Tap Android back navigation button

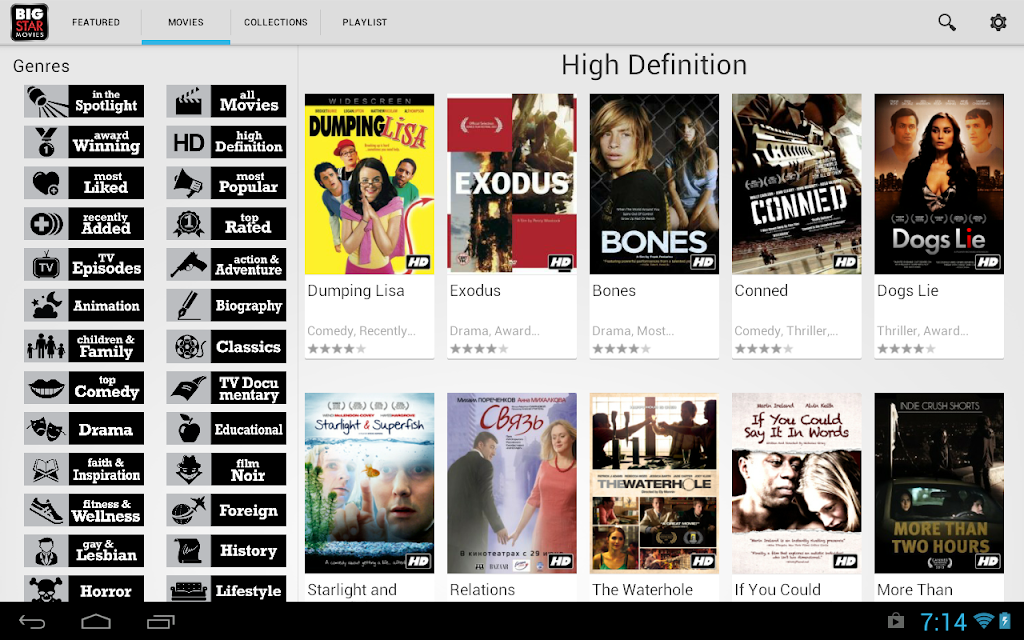32,622
